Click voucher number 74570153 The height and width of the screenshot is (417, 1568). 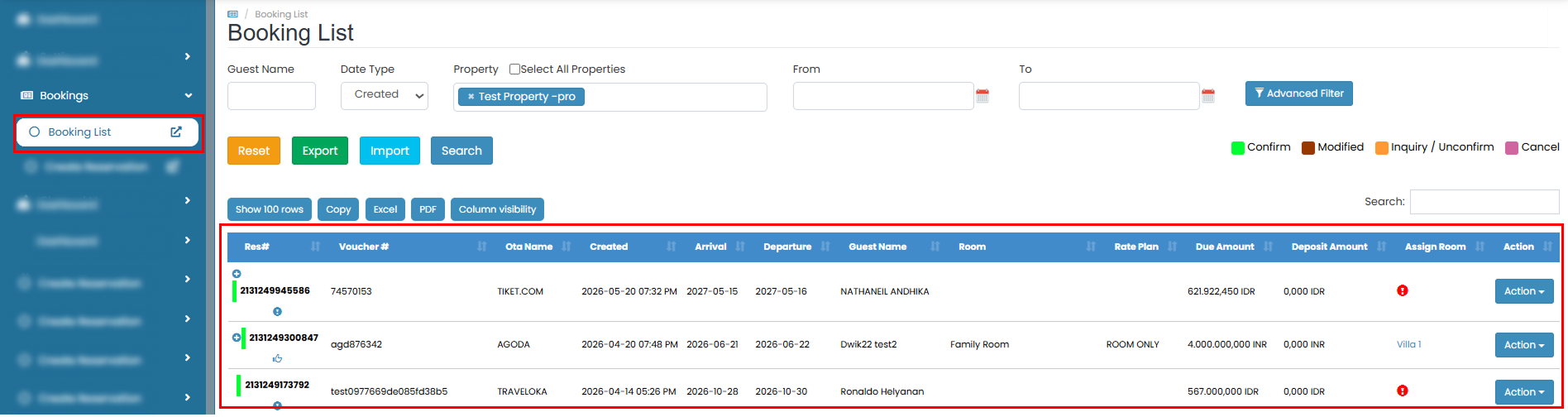[x=351, y=291]
